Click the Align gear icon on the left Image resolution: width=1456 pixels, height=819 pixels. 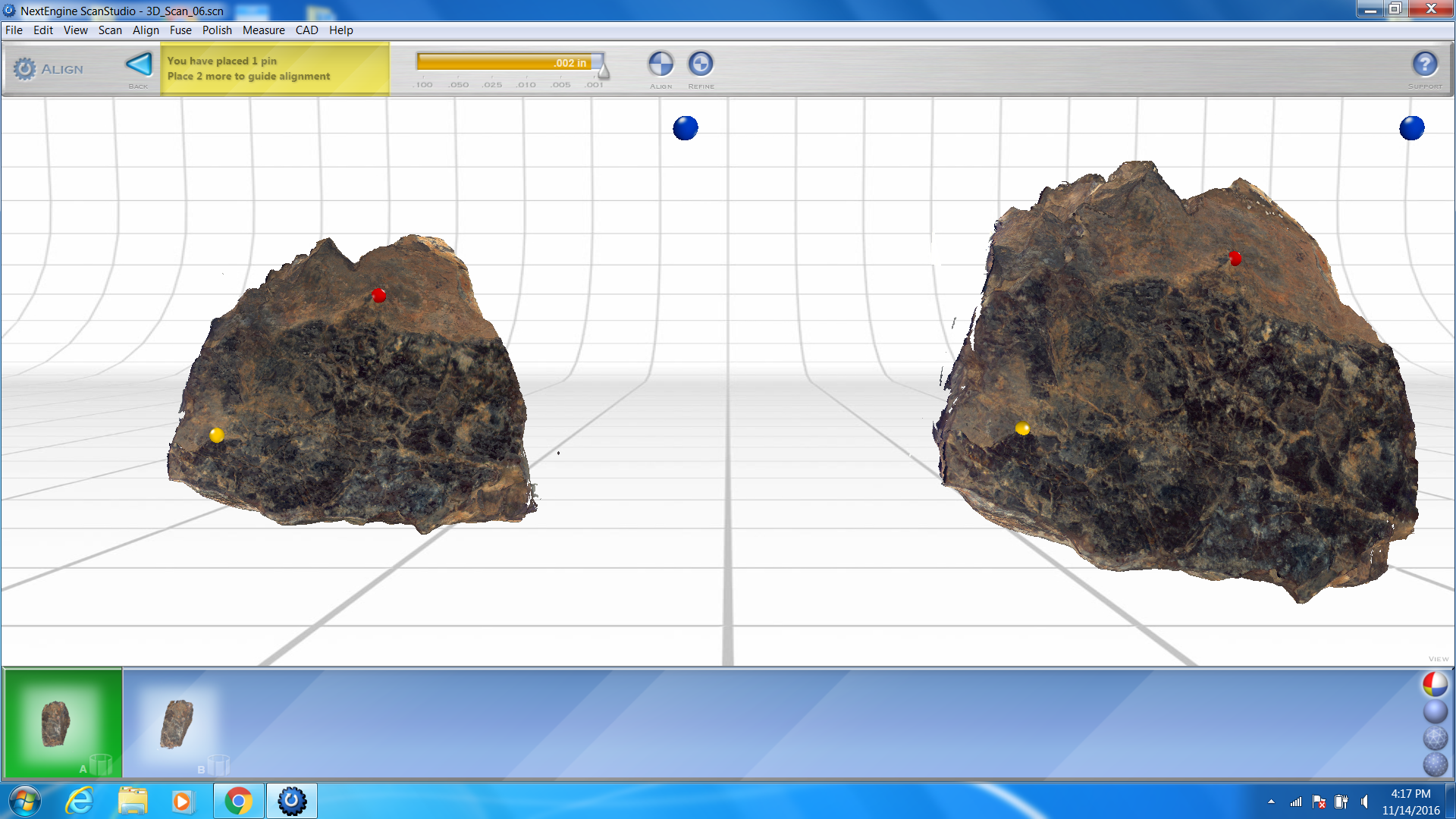pos(25,67)
